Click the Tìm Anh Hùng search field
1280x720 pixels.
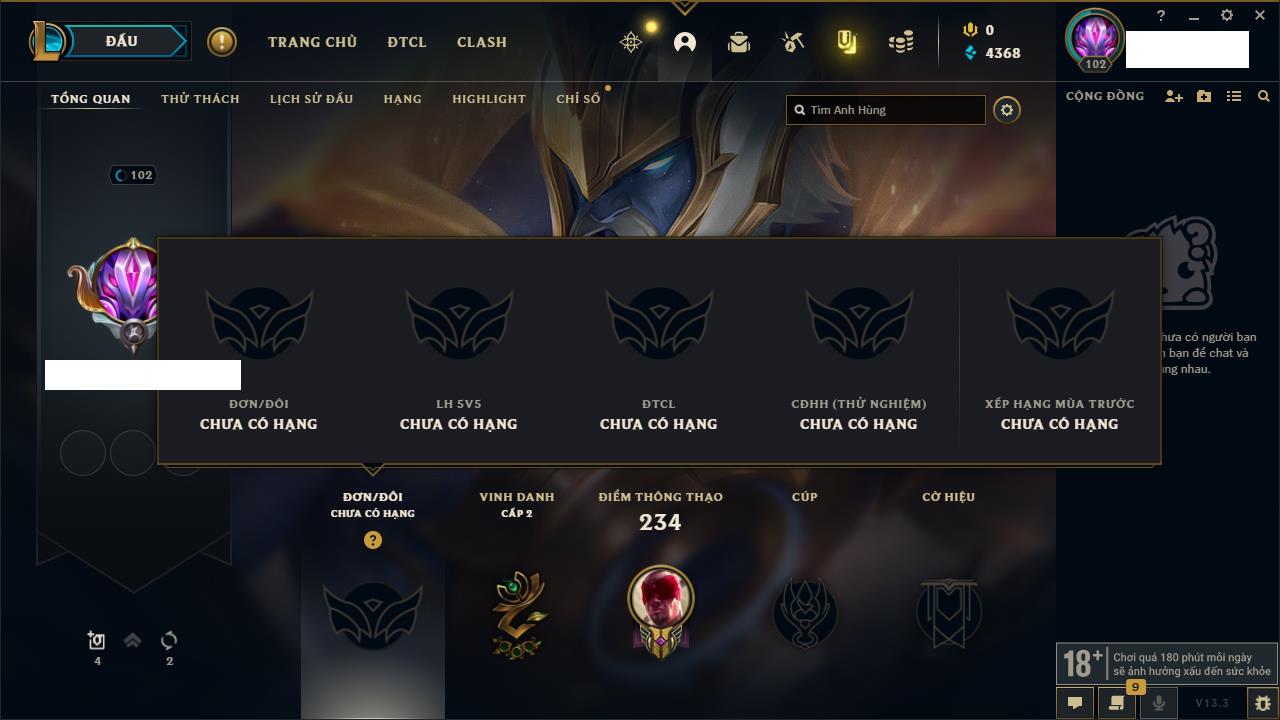click(886, 110)
